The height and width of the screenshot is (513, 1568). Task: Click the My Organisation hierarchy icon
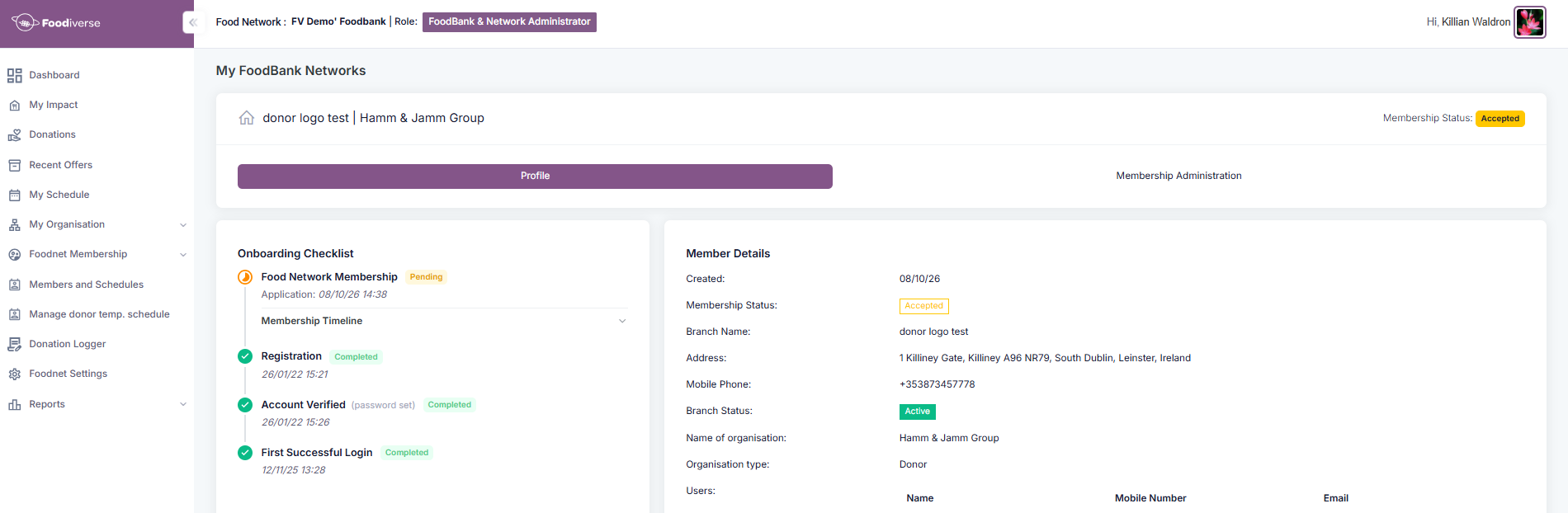(15, 225)
